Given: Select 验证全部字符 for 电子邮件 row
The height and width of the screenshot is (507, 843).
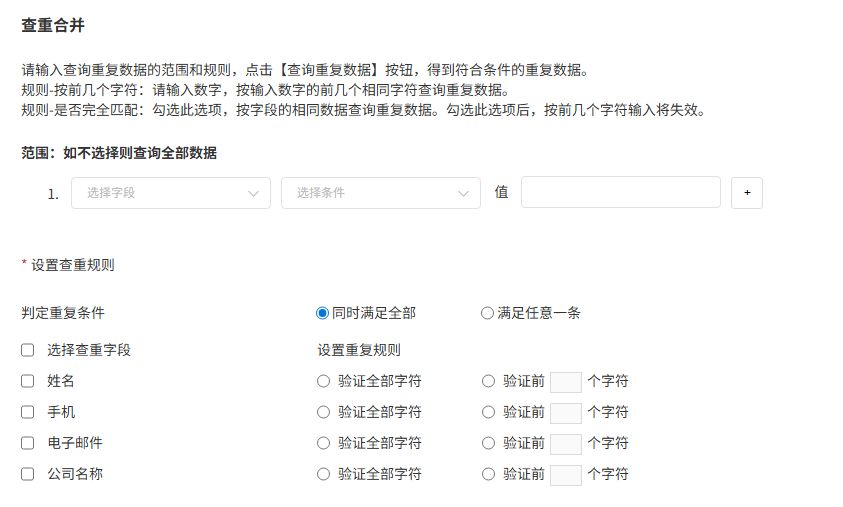Looking at the screenshot, I should tap(323, 443).
